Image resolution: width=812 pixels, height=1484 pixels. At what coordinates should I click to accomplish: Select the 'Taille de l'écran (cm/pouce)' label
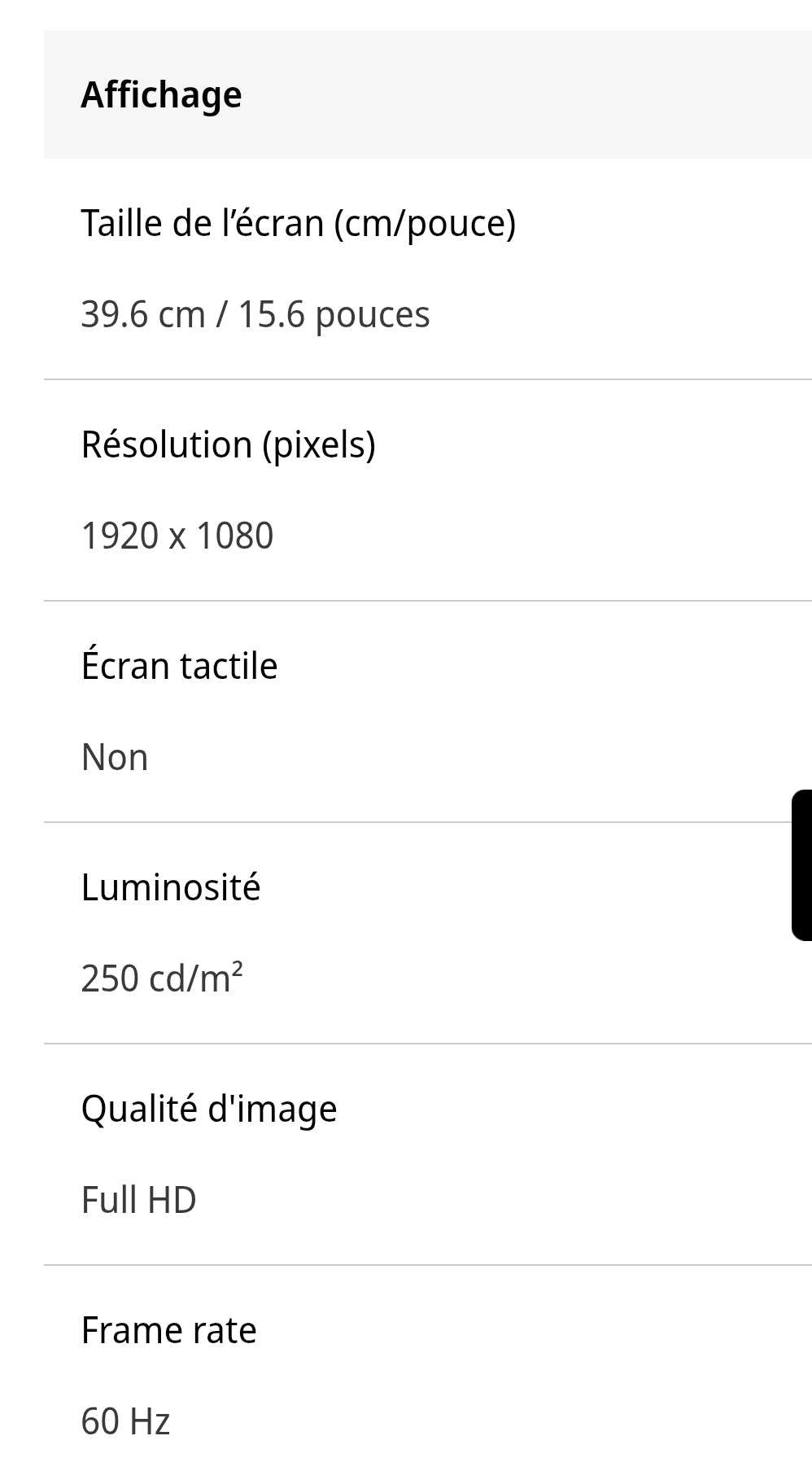pyautogui.click(x=299, y=223)
